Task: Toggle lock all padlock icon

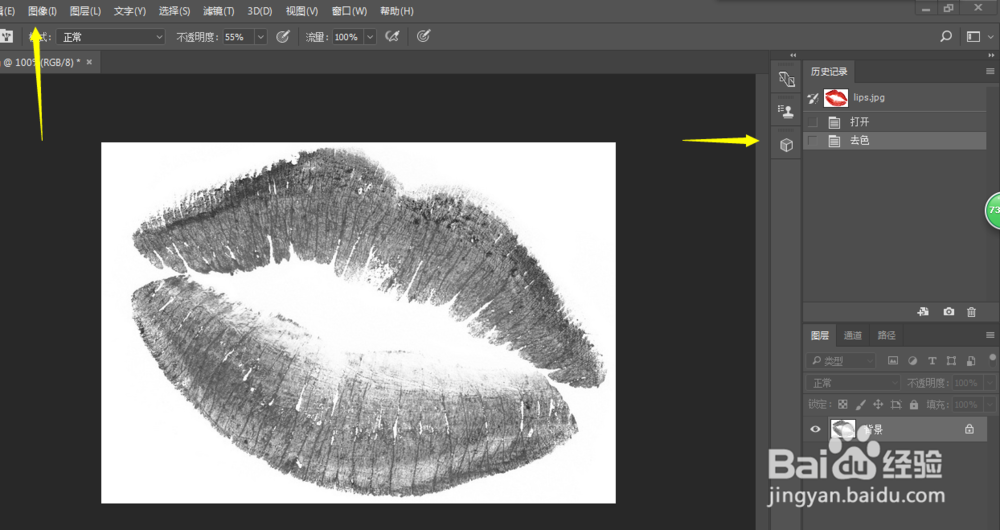Action: (x=914, y=404)
